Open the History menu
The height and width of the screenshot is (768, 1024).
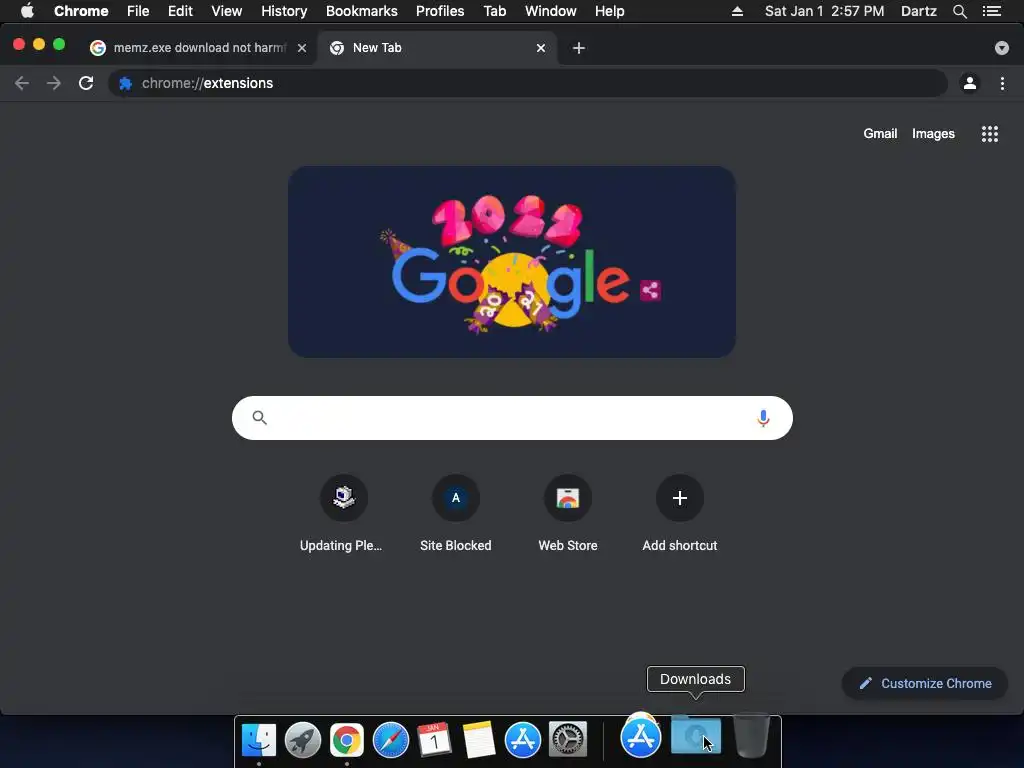[x=284, y=11]
